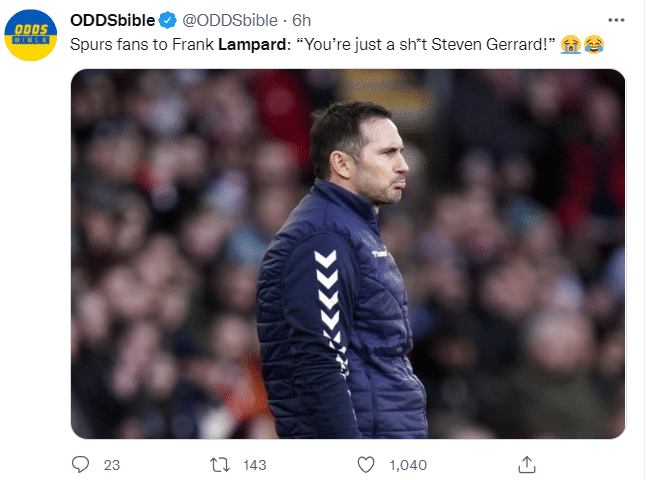The height and width of the screenshot is (480, 646).
Task: Click the like count 1,040
Action: point(408,465)
